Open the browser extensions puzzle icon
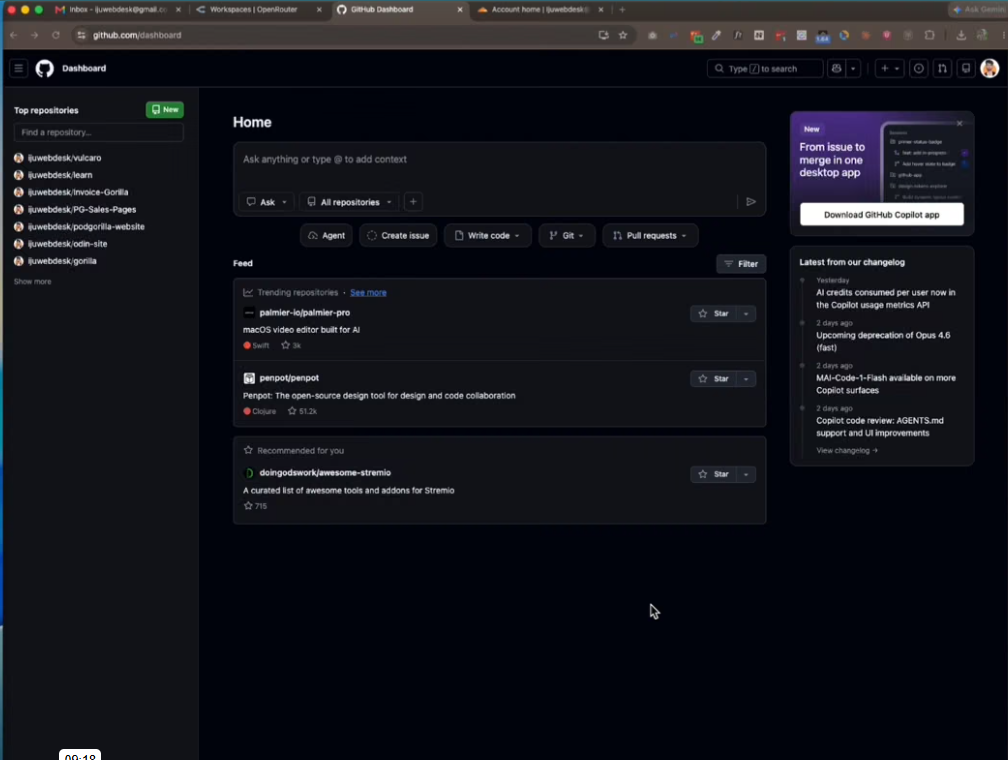 coord(930,35)
